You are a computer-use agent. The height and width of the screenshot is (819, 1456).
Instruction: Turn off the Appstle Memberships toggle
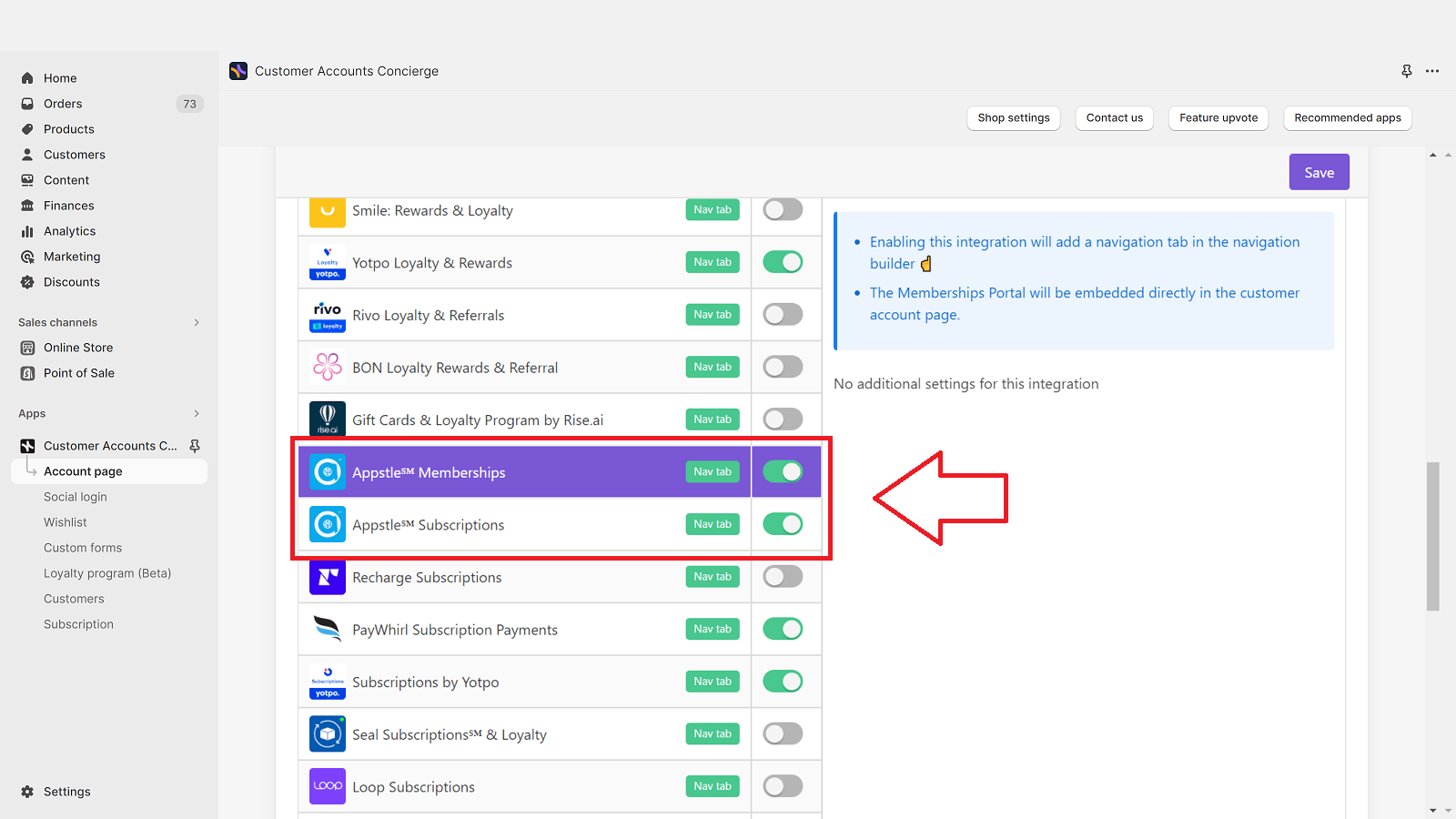click(x=783, y=471)
